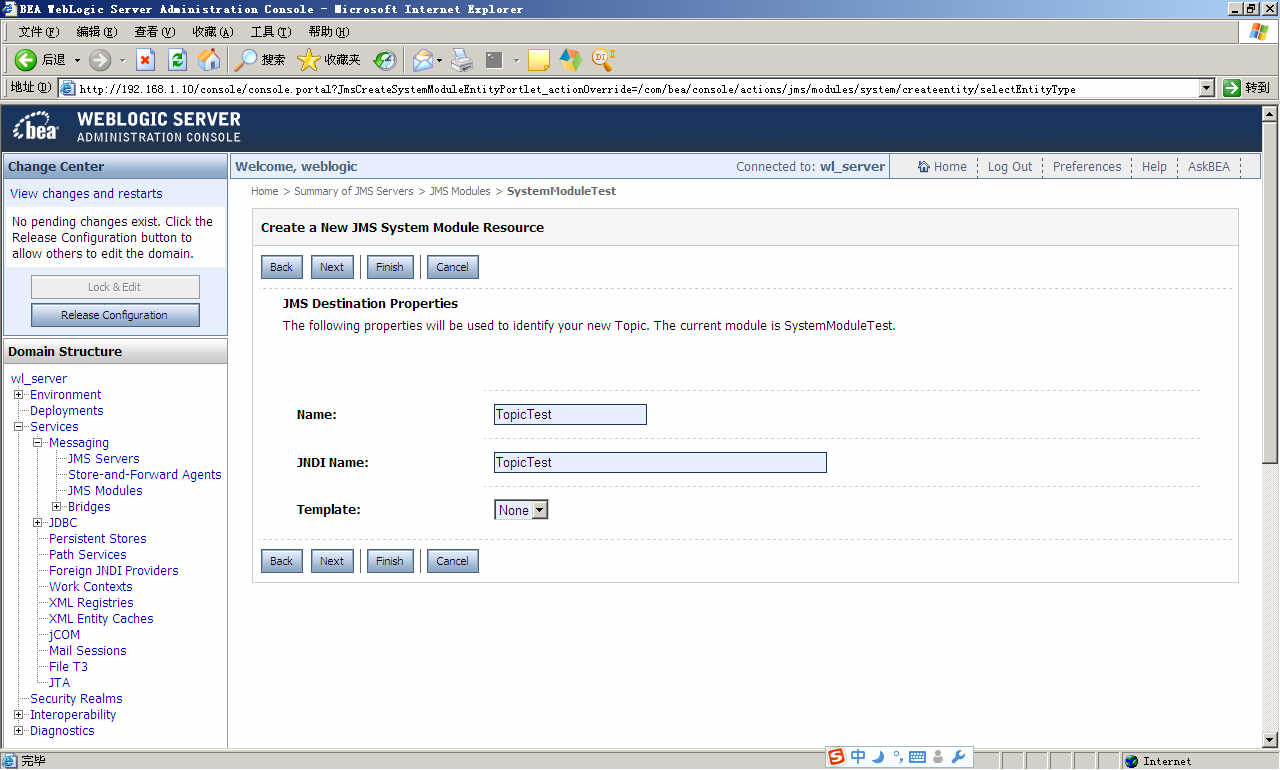Expand the Bridges tree node

[56, 506]
